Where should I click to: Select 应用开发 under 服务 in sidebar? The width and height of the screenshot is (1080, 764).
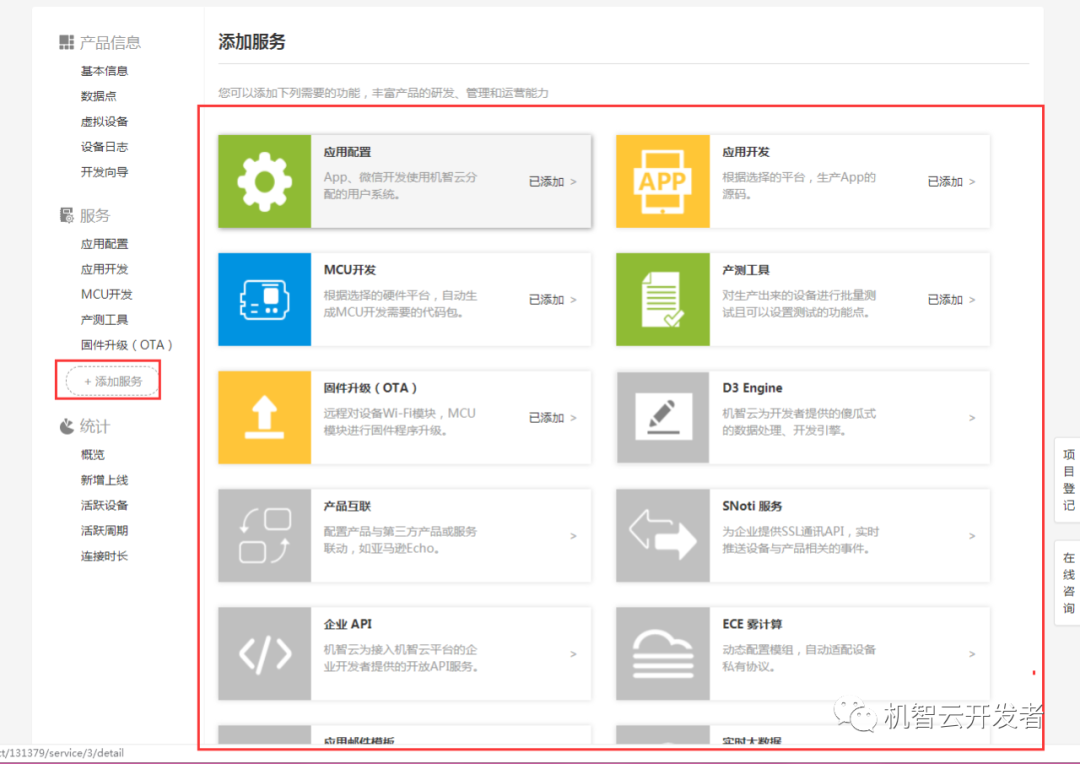tap(104, 269)
